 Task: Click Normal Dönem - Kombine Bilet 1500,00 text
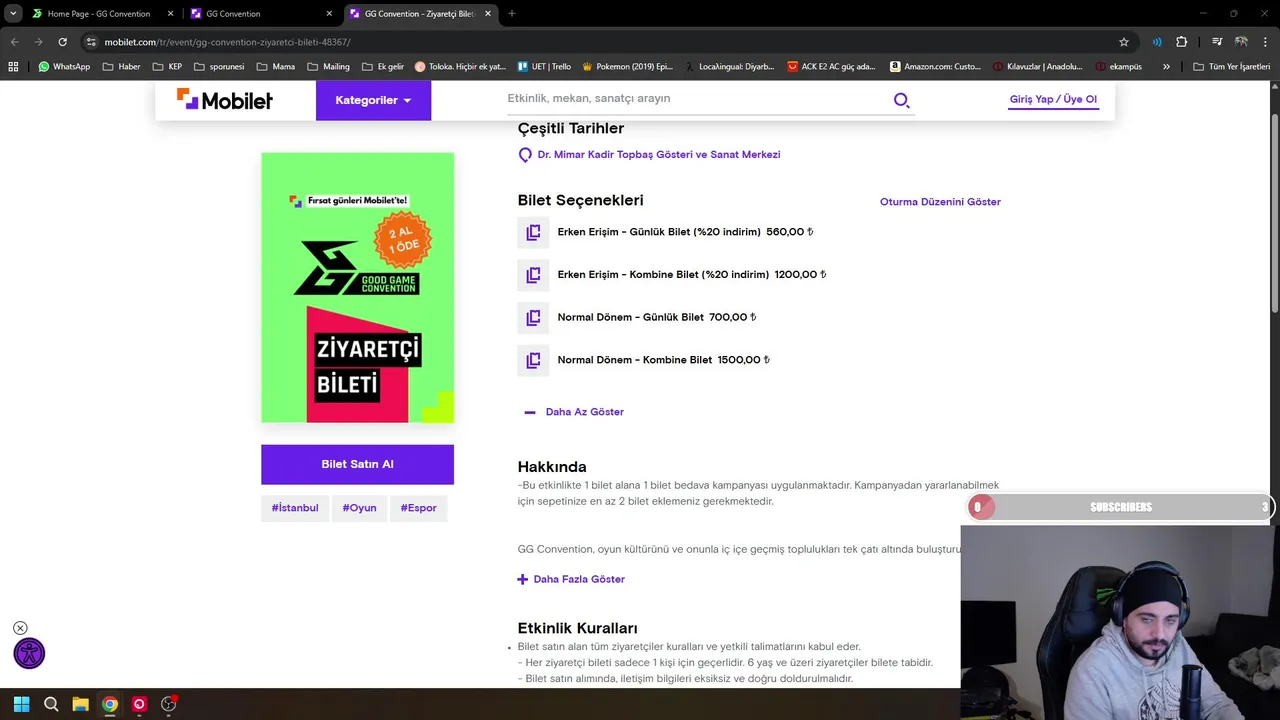(664, 360)
